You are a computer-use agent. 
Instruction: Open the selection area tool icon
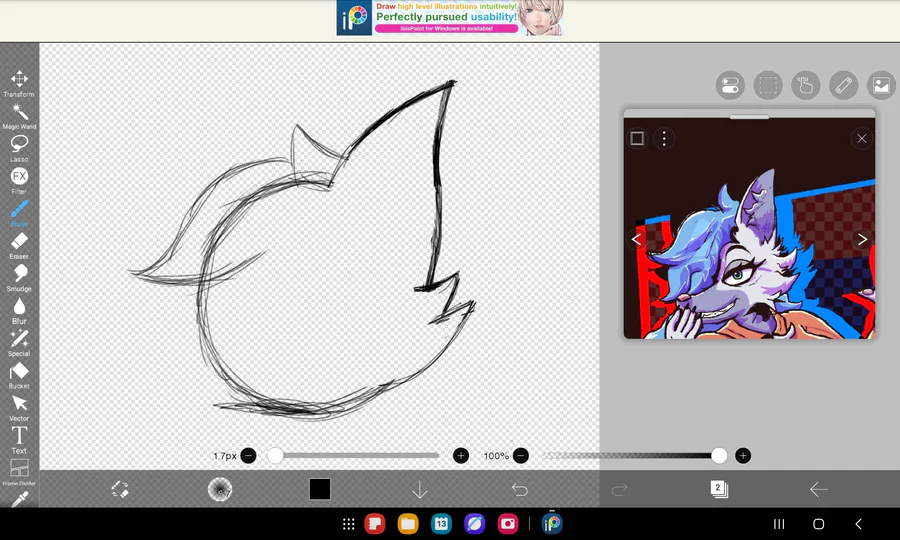pyautogui.click(x=768, y=86)
